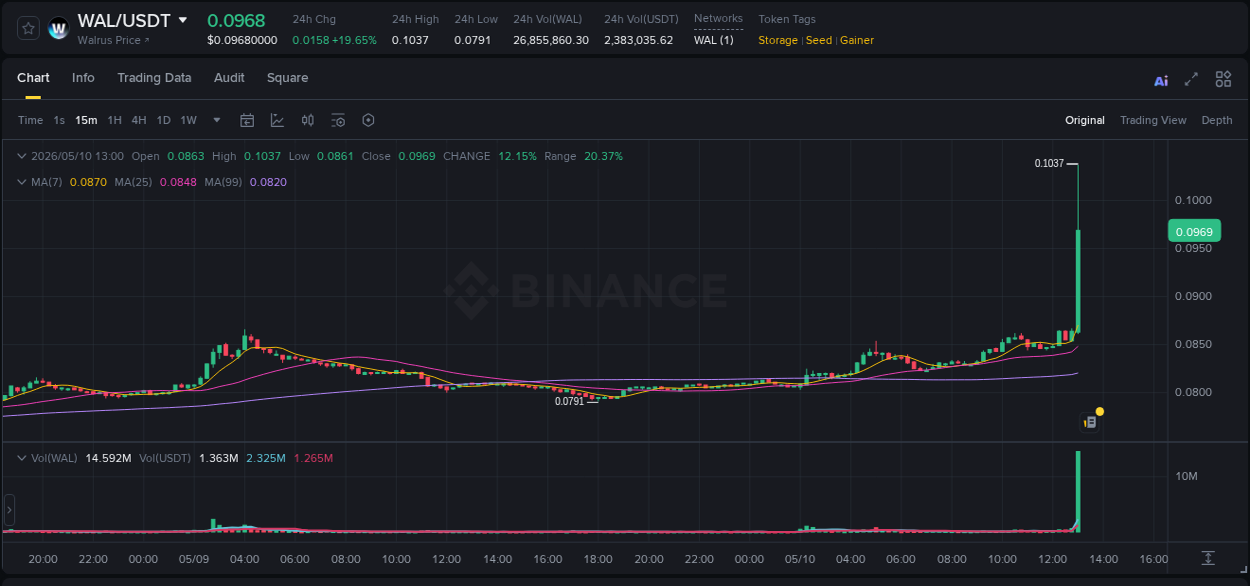Open the Square tab
Viewport: 1250px width, 586px height.
pos(287,78)
